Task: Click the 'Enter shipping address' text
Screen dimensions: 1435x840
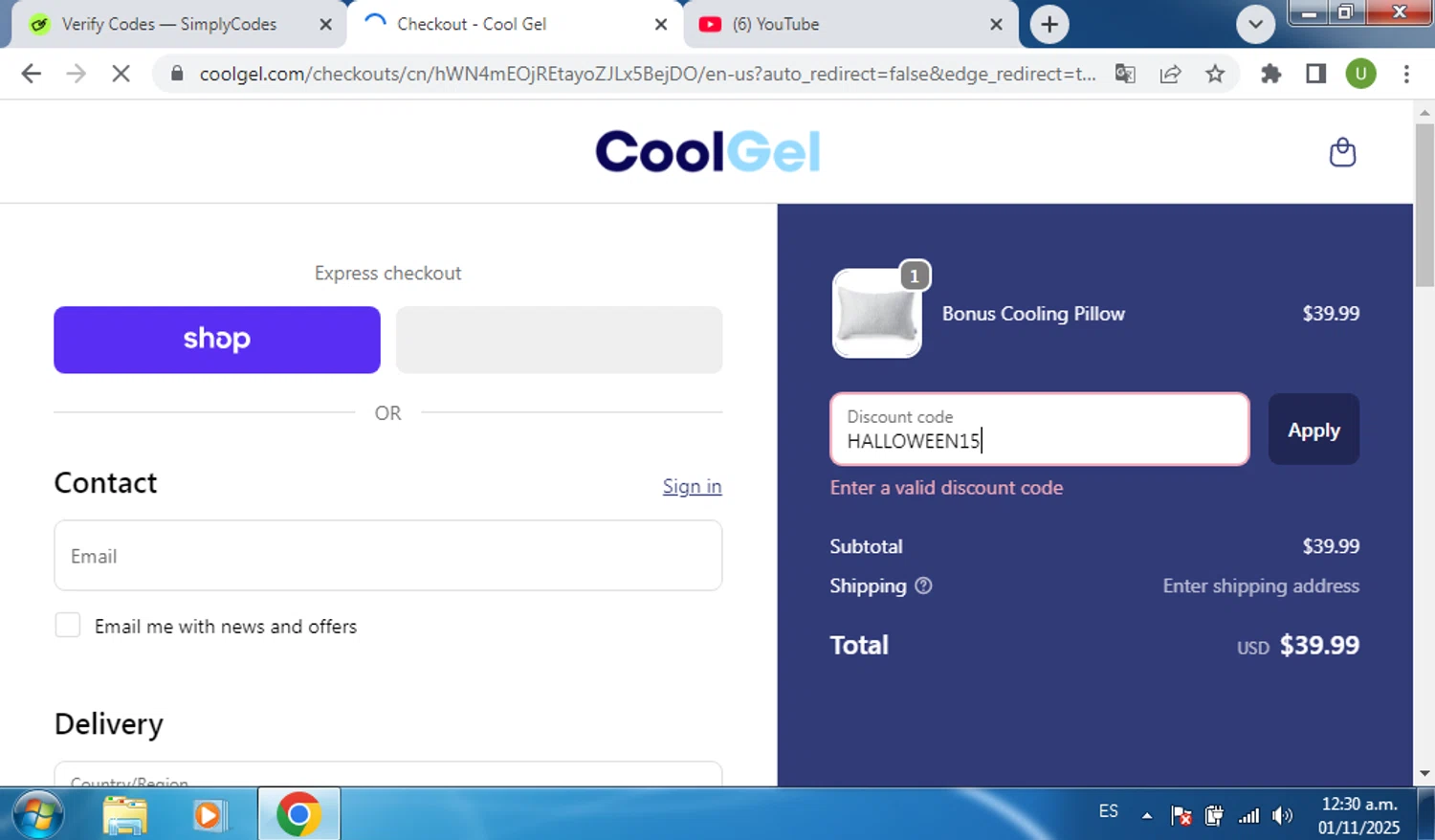Action: tap(1261, 586)
